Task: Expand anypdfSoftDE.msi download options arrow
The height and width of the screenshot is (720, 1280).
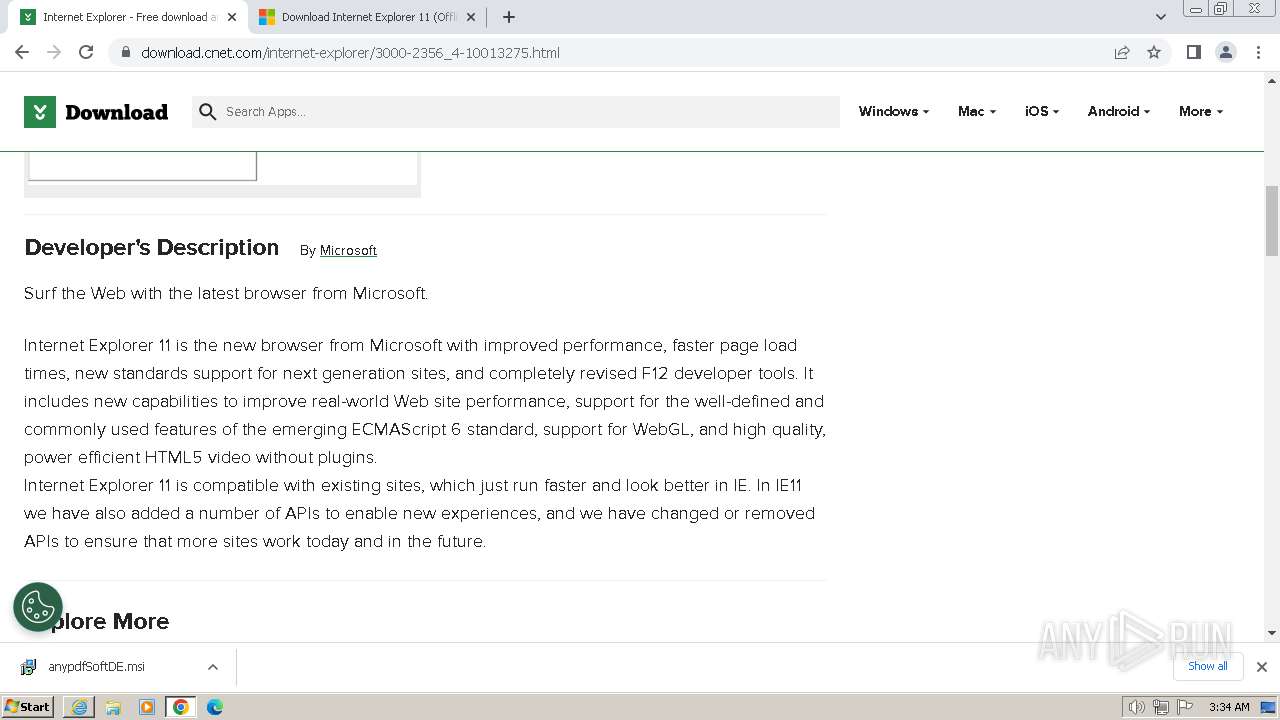Action: [213, 667]
